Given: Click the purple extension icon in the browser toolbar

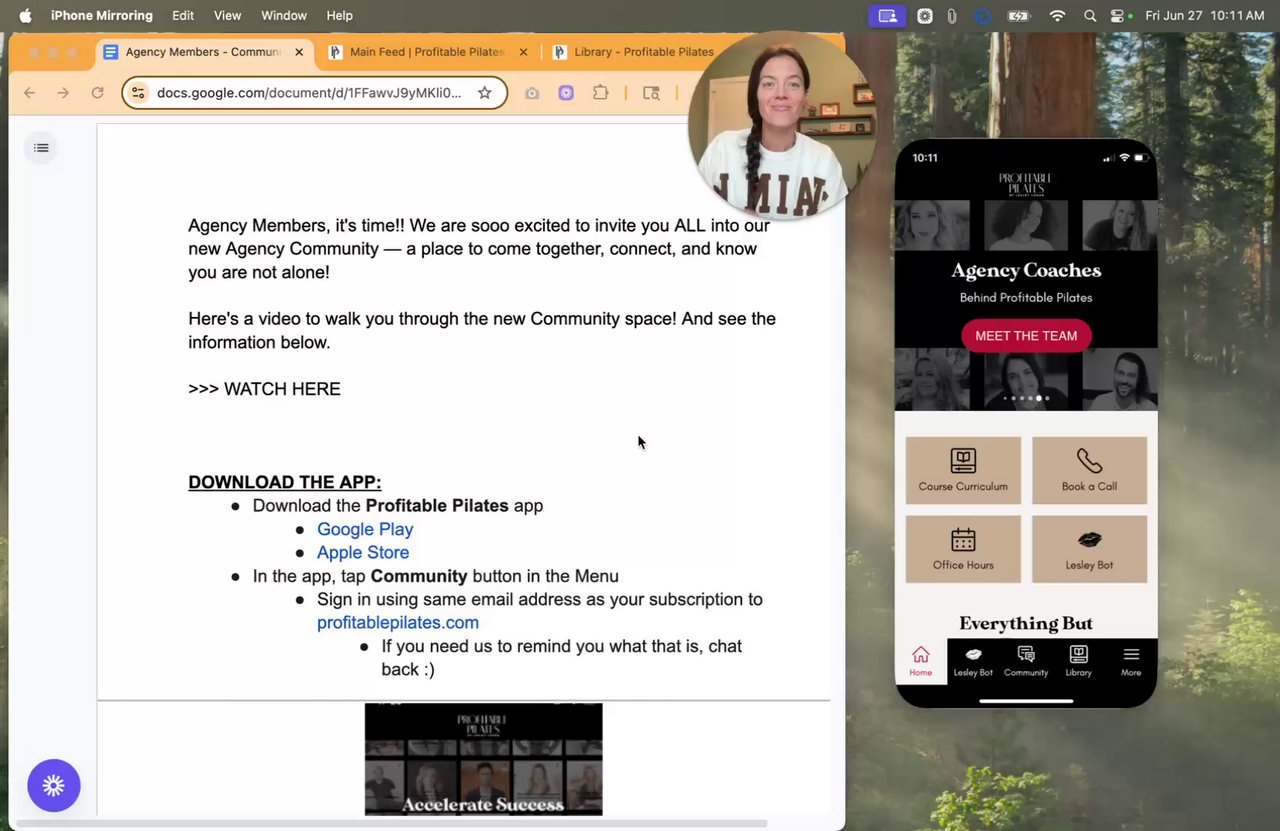Looking at the screenshot, I should [566, 93].
